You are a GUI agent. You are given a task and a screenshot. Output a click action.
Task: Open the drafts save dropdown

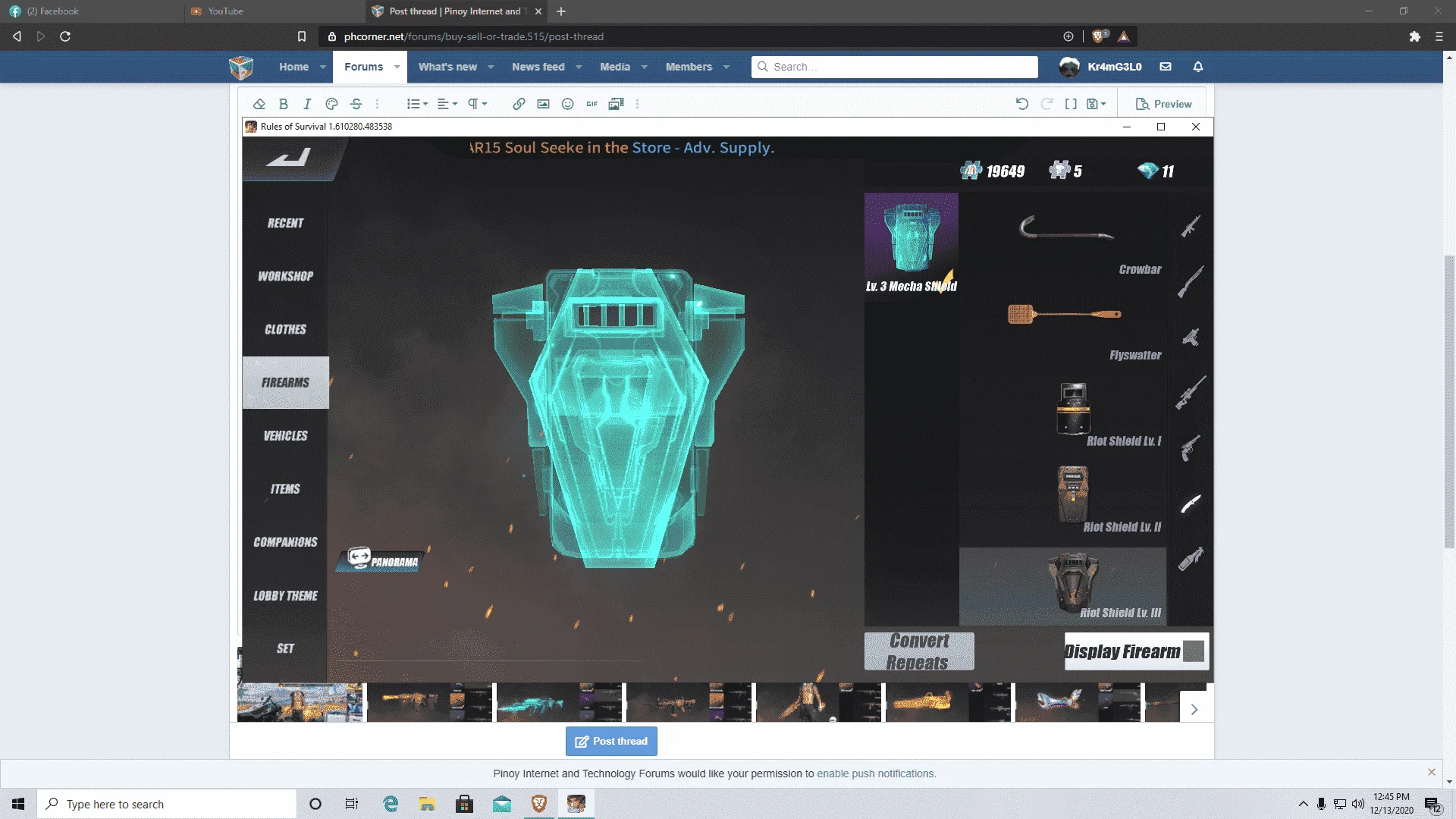[x=1097, y=104]
